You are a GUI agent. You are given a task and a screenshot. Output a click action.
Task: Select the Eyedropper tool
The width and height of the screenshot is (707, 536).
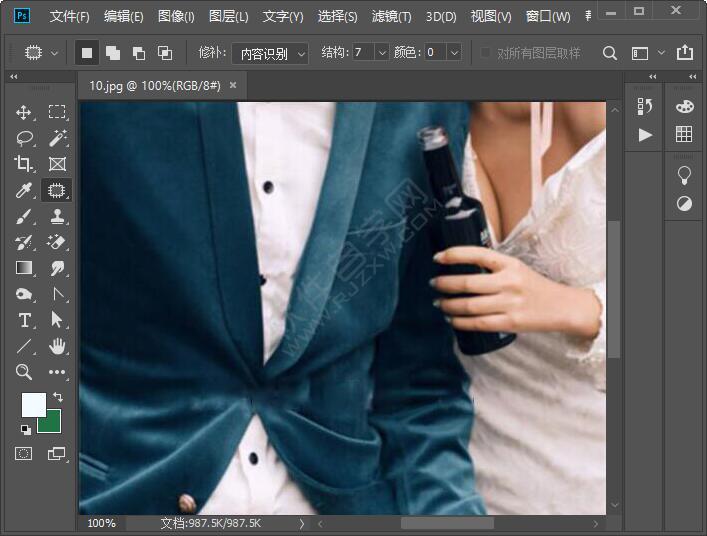23,190
